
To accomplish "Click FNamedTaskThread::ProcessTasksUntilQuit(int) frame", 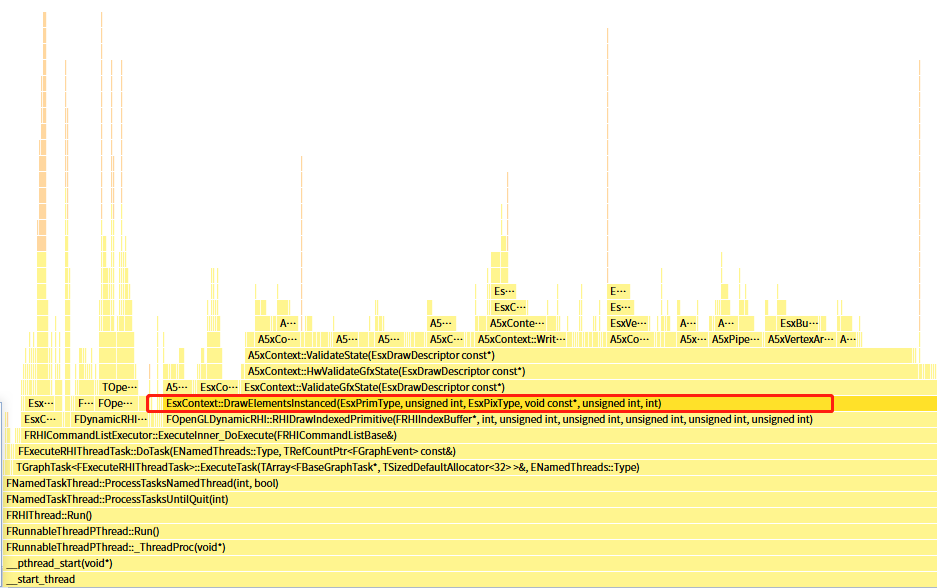I will click(x=470, y=499).
